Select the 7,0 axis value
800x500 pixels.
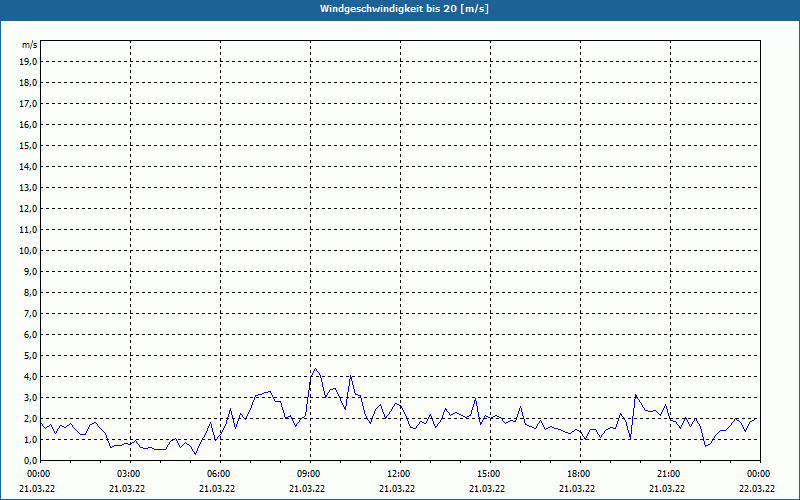click(x=30, y=314)
